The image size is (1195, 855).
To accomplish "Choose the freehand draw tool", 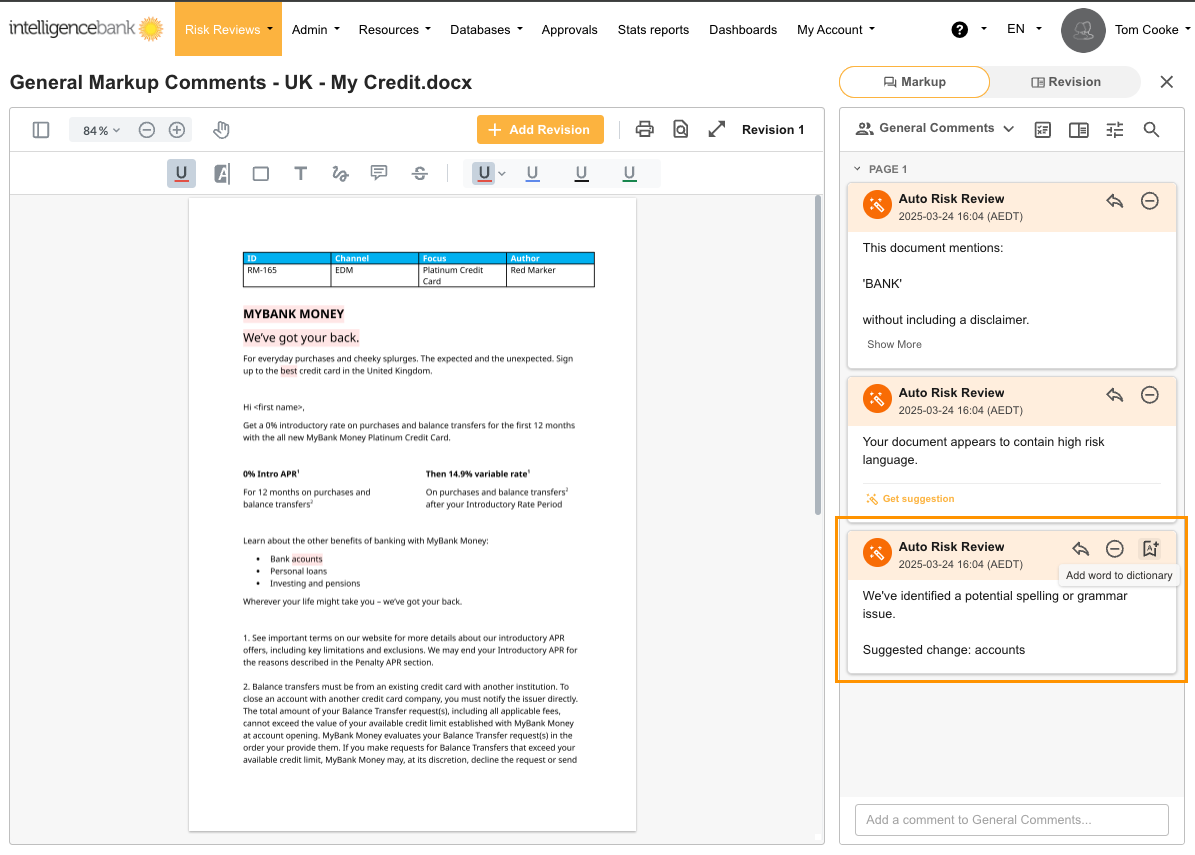I will point(340,174).
